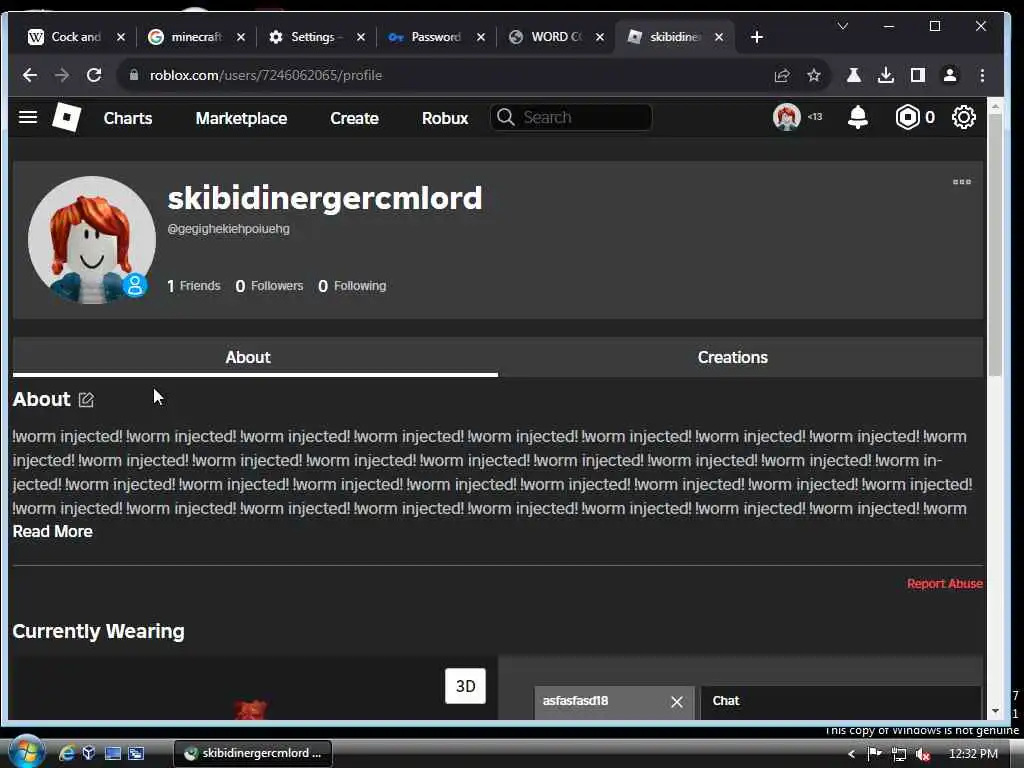Open the Robux balance icon
The height and width of the screenshot is (768, 1024).
pos(907,118)
